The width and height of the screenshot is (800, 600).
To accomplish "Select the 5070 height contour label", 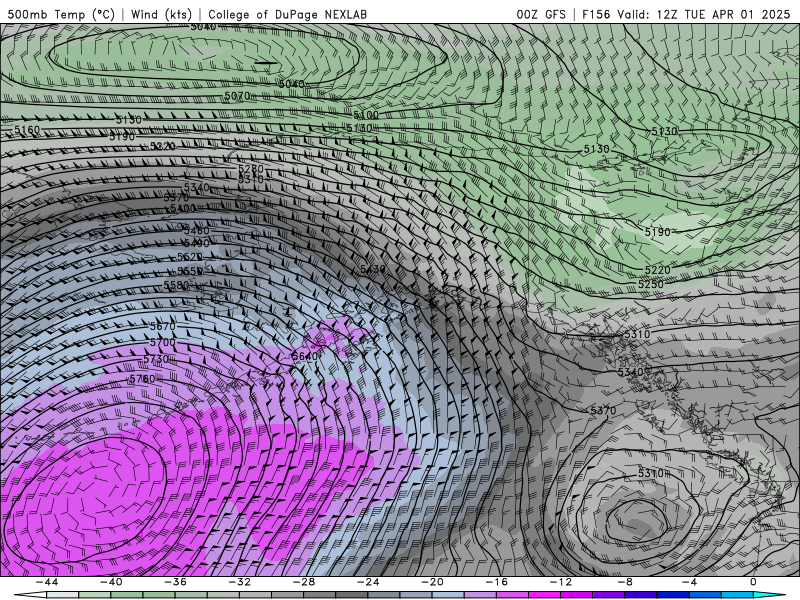I will click(x=237, y=96).
